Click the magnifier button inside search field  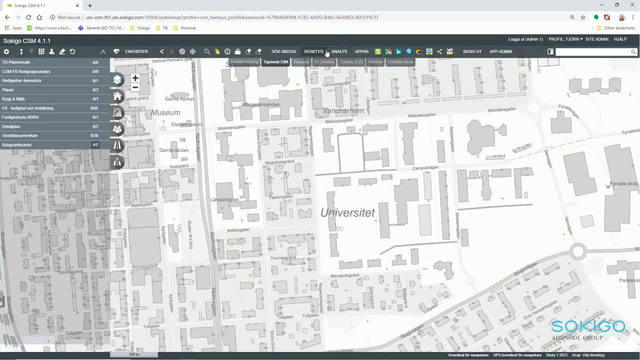pos(633,52)
